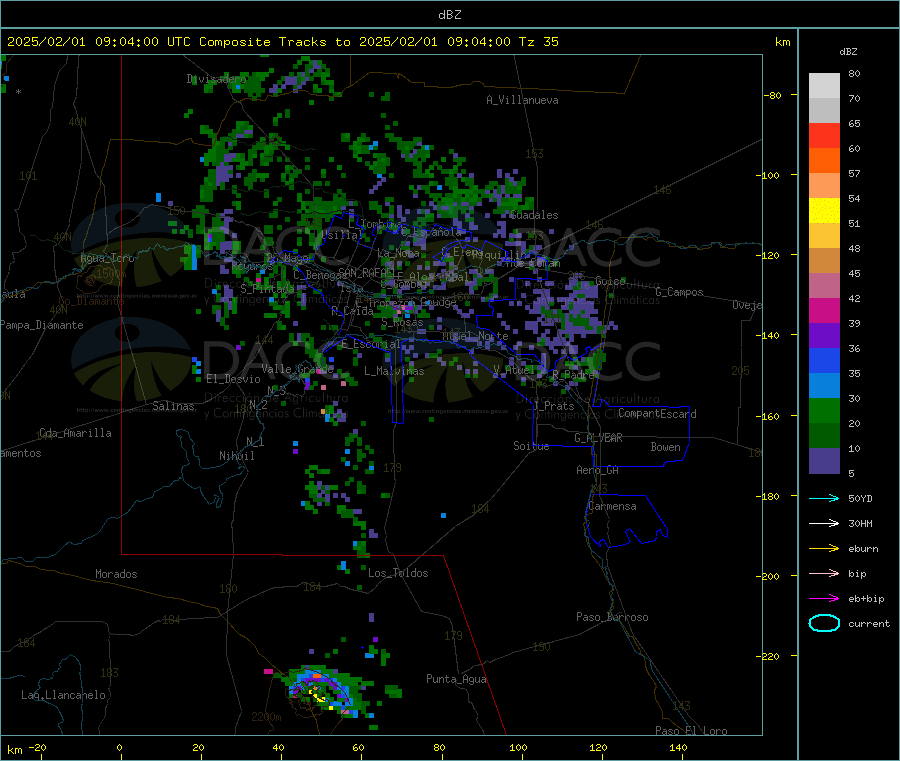
Task: Click the Paso_El_Loro label
Action: 691,731
